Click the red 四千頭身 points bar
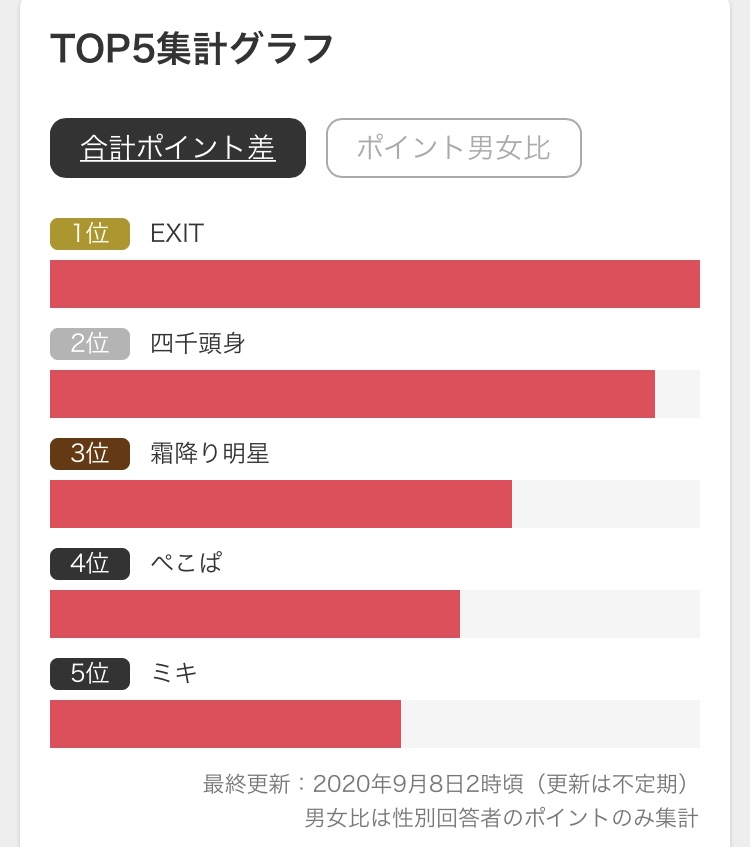Screen dimensions: 750x847 [352, 394]
